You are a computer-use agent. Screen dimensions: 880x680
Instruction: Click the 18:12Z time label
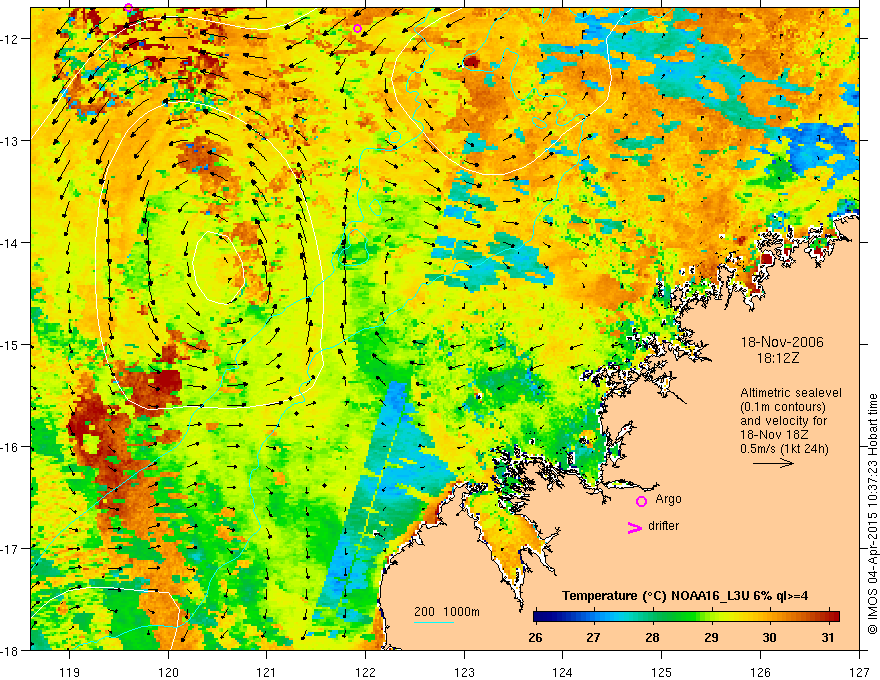click(x=777, y=358)
